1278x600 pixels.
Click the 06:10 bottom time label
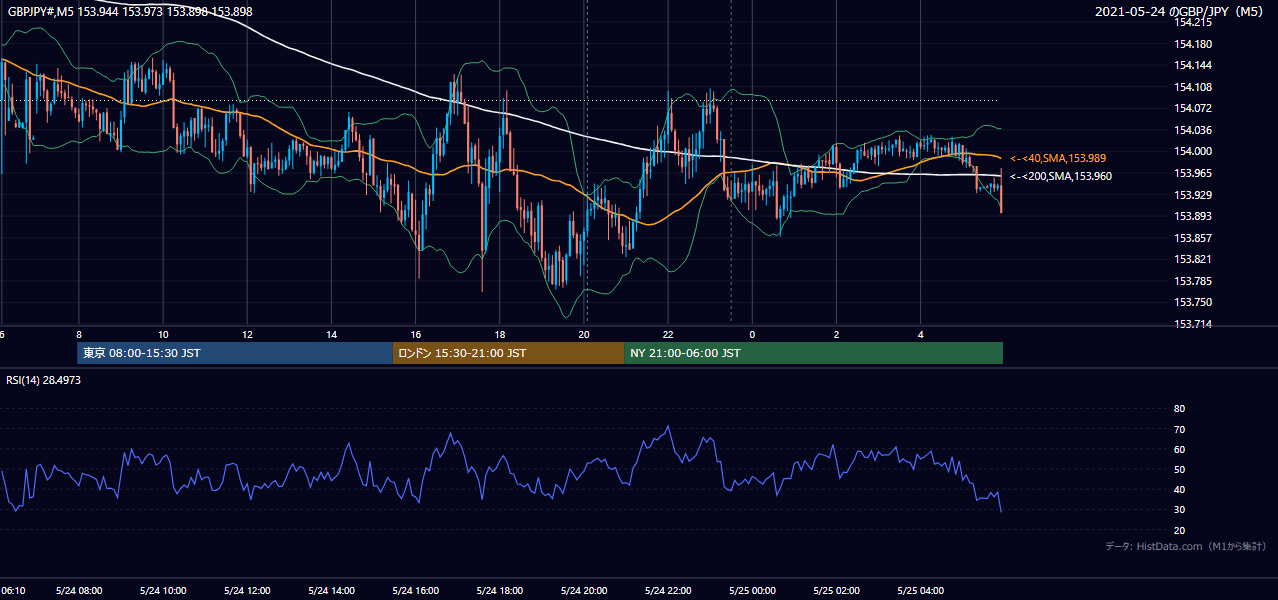coord(13,591)
